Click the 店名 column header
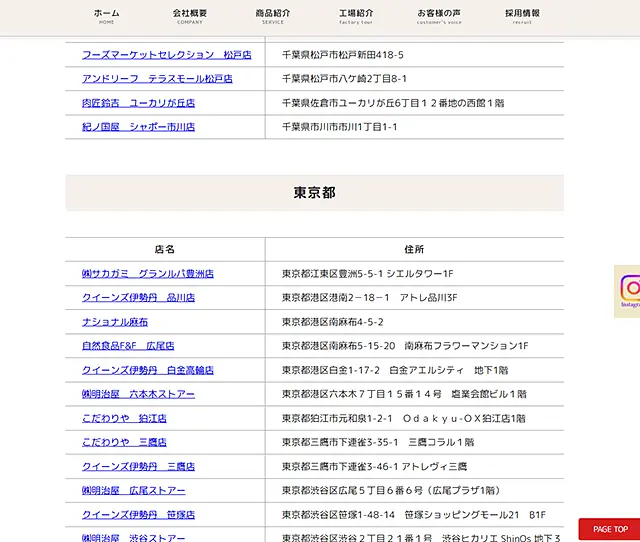 coord(165,249)
